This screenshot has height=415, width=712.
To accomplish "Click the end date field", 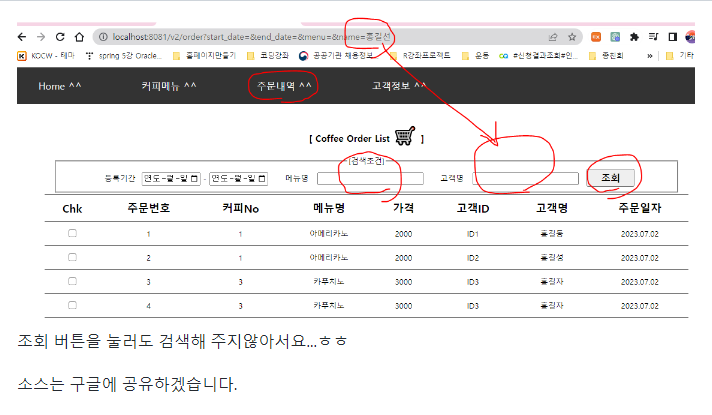I will point(238,178).
